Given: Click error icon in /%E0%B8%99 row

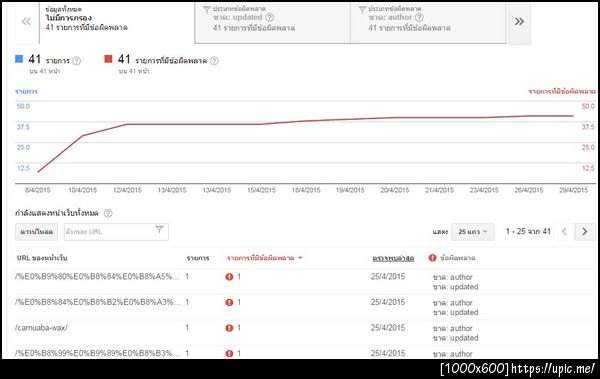Looking at the screenshot, I should pyautogui.click(x=229, y=353).
